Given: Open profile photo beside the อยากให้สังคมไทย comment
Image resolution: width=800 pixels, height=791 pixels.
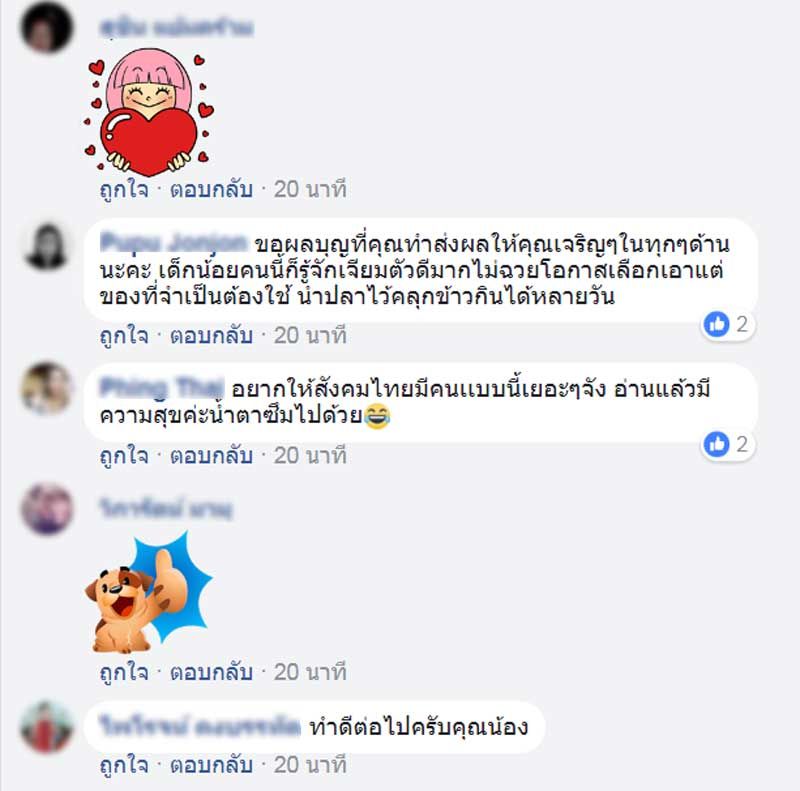Looking at the screenshot, I should click(x=47, y=388).
